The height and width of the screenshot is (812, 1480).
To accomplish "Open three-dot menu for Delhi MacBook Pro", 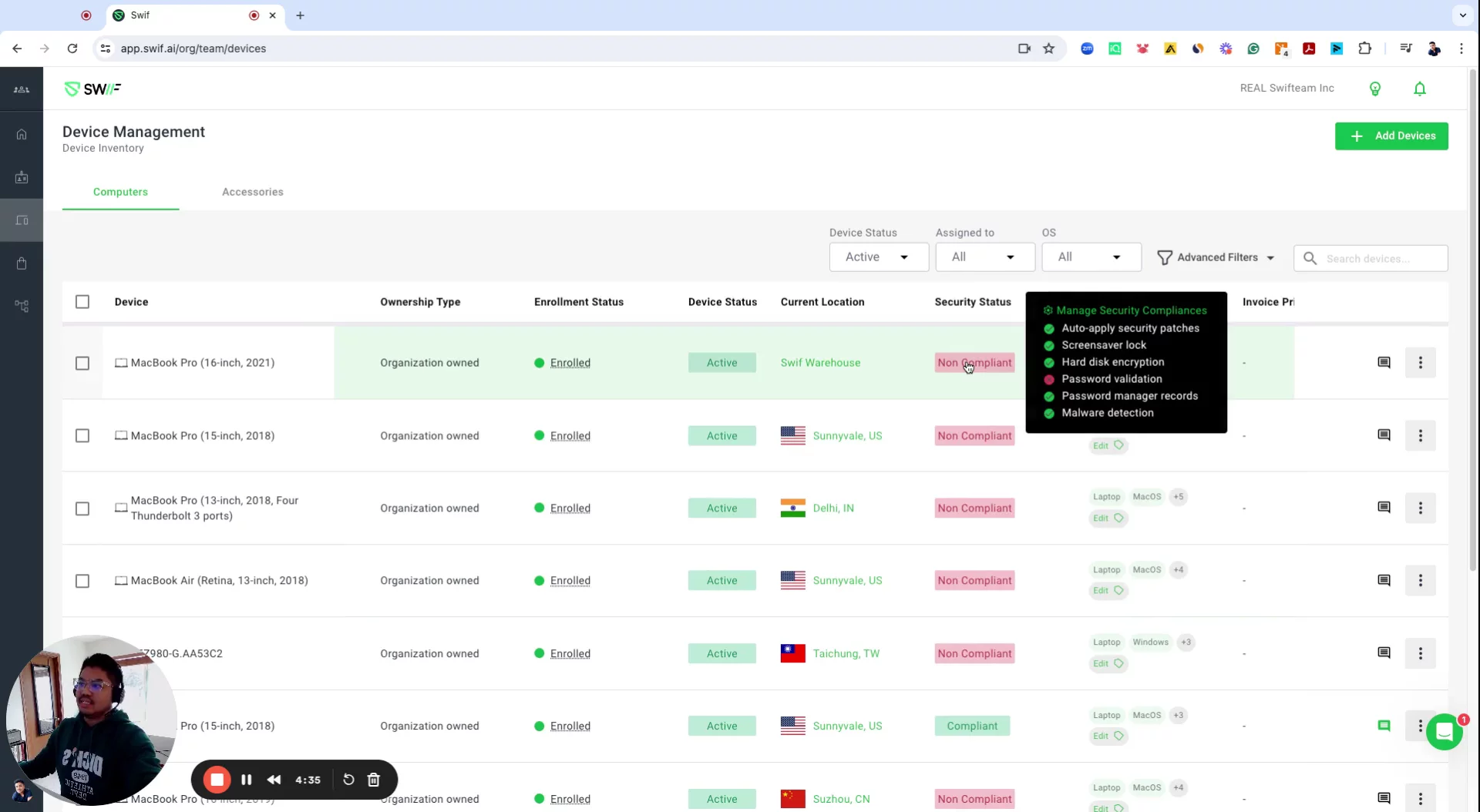I will point(1420,508).
